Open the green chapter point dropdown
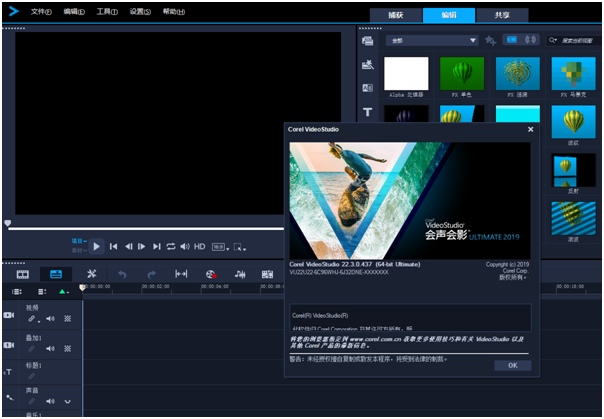This screenshot has height=419, width=604. tap(64, 292)
